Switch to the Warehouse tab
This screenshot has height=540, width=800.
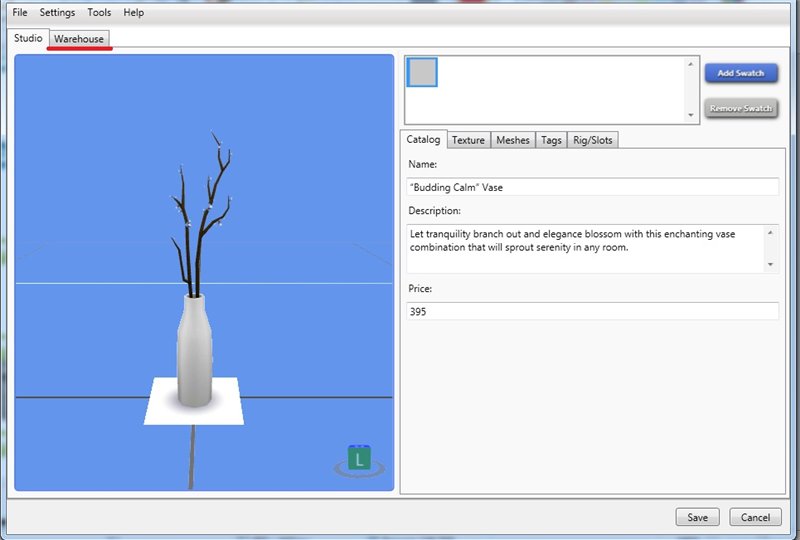point(79,39)
